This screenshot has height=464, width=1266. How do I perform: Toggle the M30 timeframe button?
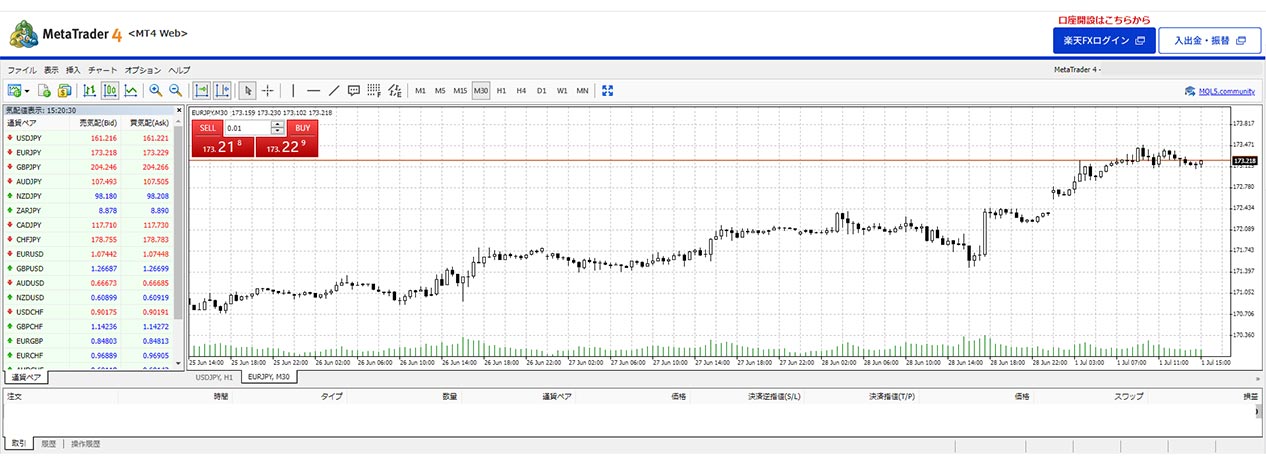[481, 91]
